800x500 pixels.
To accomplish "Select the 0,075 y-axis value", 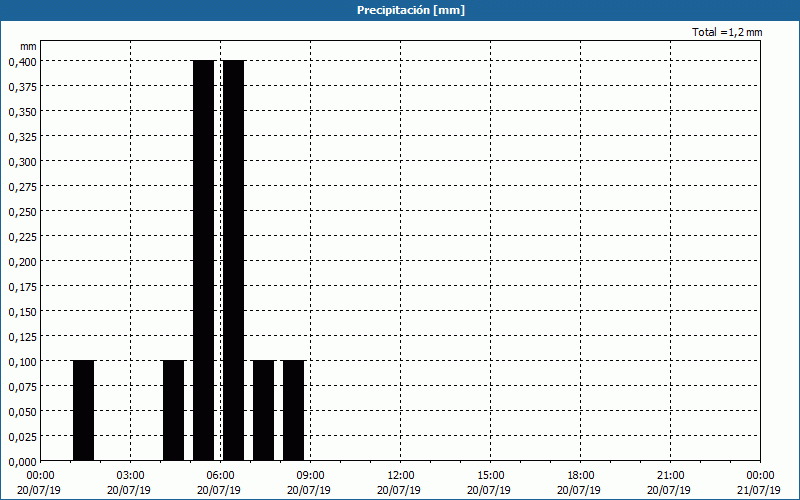I will pyautogui.click(x=22, y=386).
